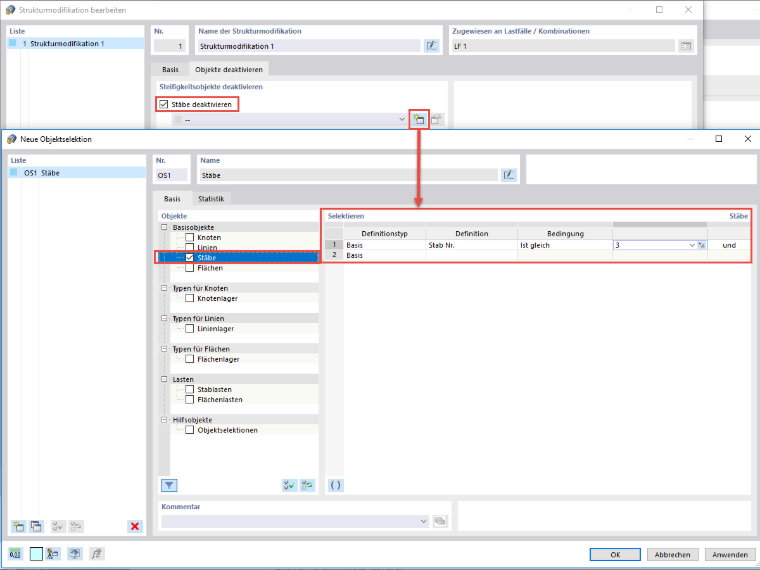The height and width of the screenshot is (570, 760).
Task: Click the color square beside Strukturmodifikation 1 in the list
Action: (x=13, y=43)
